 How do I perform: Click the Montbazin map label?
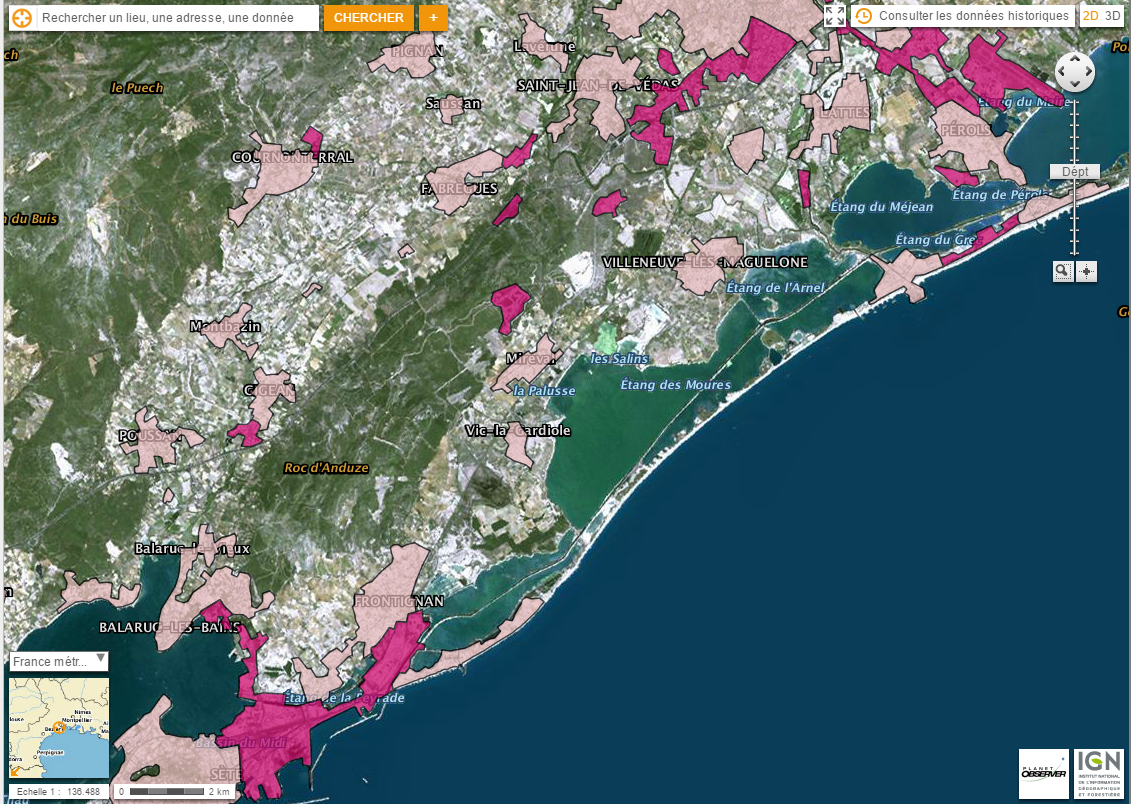click(225, 326)
